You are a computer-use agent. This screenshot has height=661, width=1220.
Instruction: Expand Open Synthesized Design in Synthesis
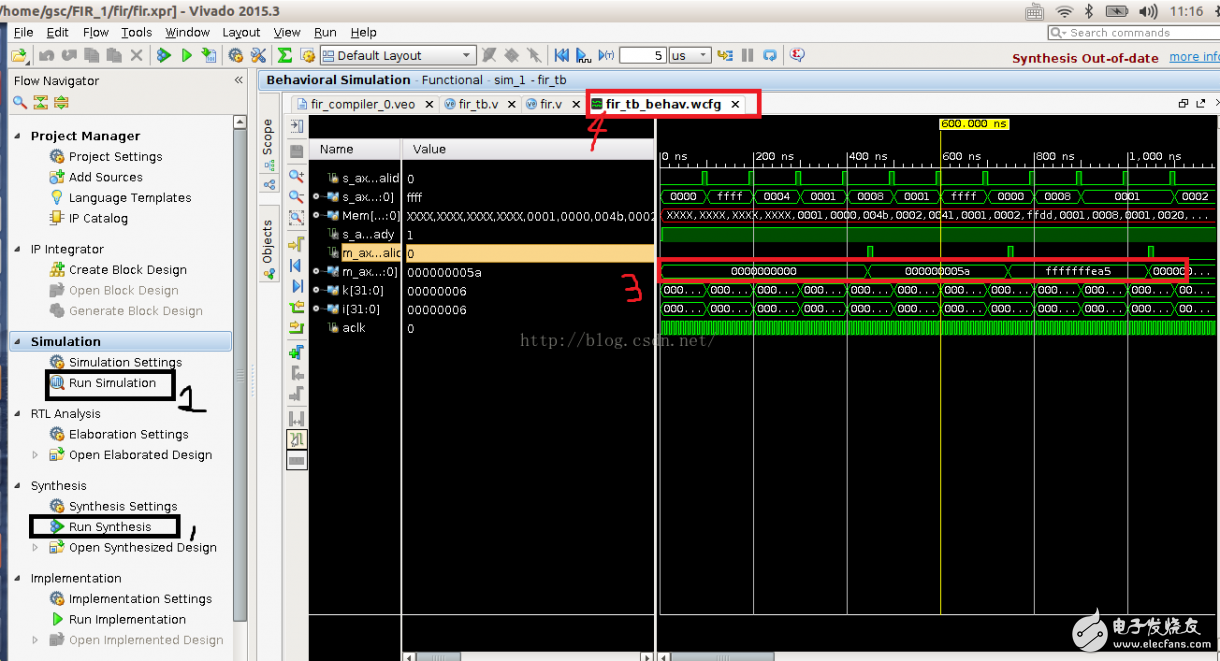tap(36, 547)
